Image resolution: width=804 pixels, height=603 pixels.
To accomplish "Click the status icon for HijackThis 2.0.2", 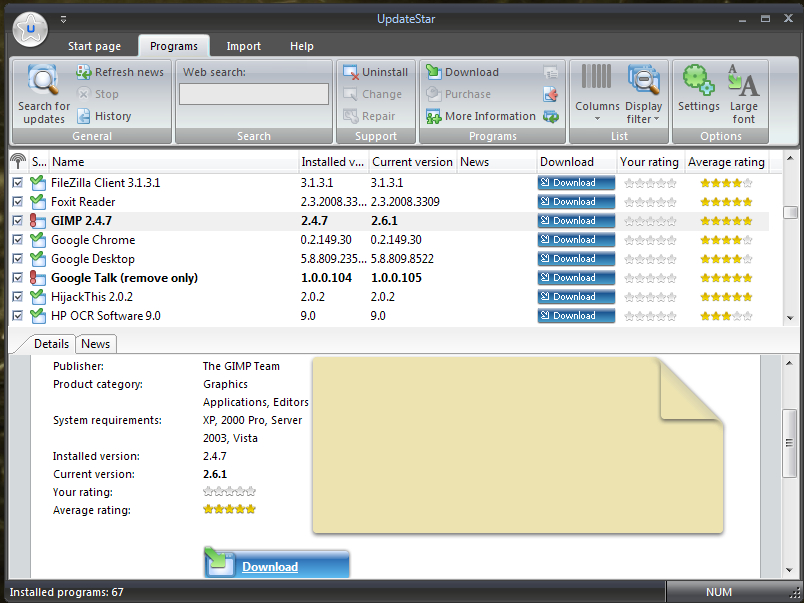I will click(37, 296).
